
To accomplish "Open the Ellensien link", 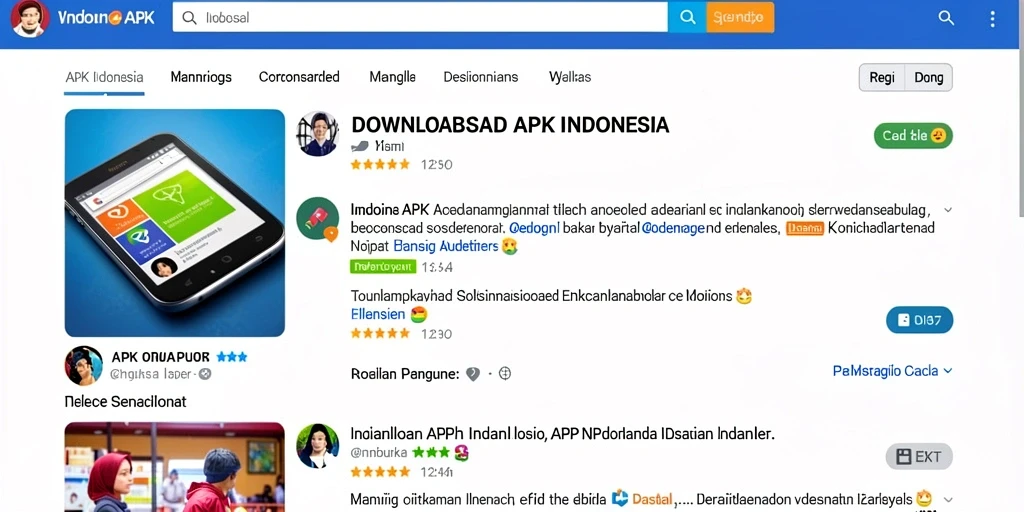I will 378,314.
